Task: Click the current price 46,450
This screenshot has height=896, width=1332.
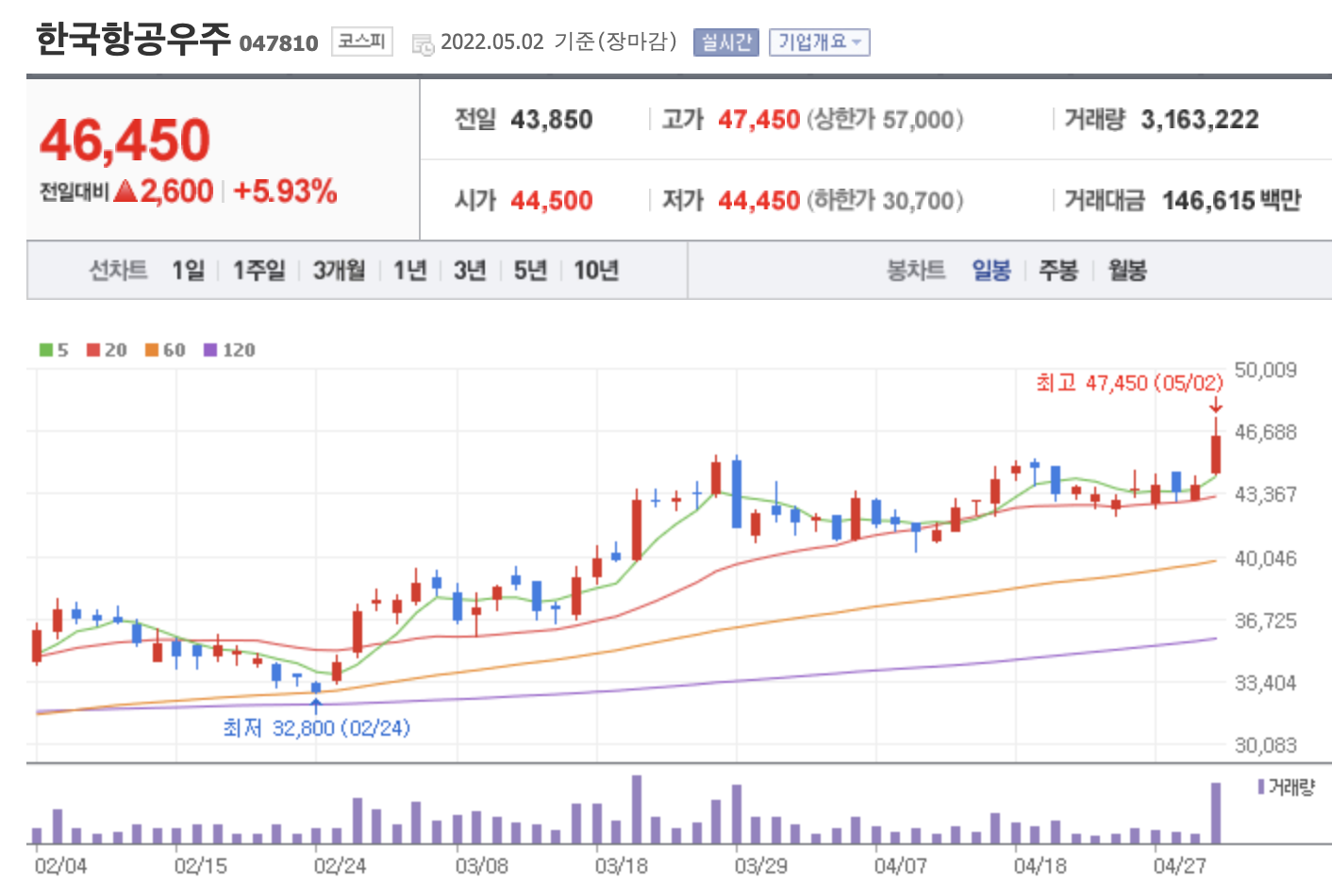Action: (125, 141)
